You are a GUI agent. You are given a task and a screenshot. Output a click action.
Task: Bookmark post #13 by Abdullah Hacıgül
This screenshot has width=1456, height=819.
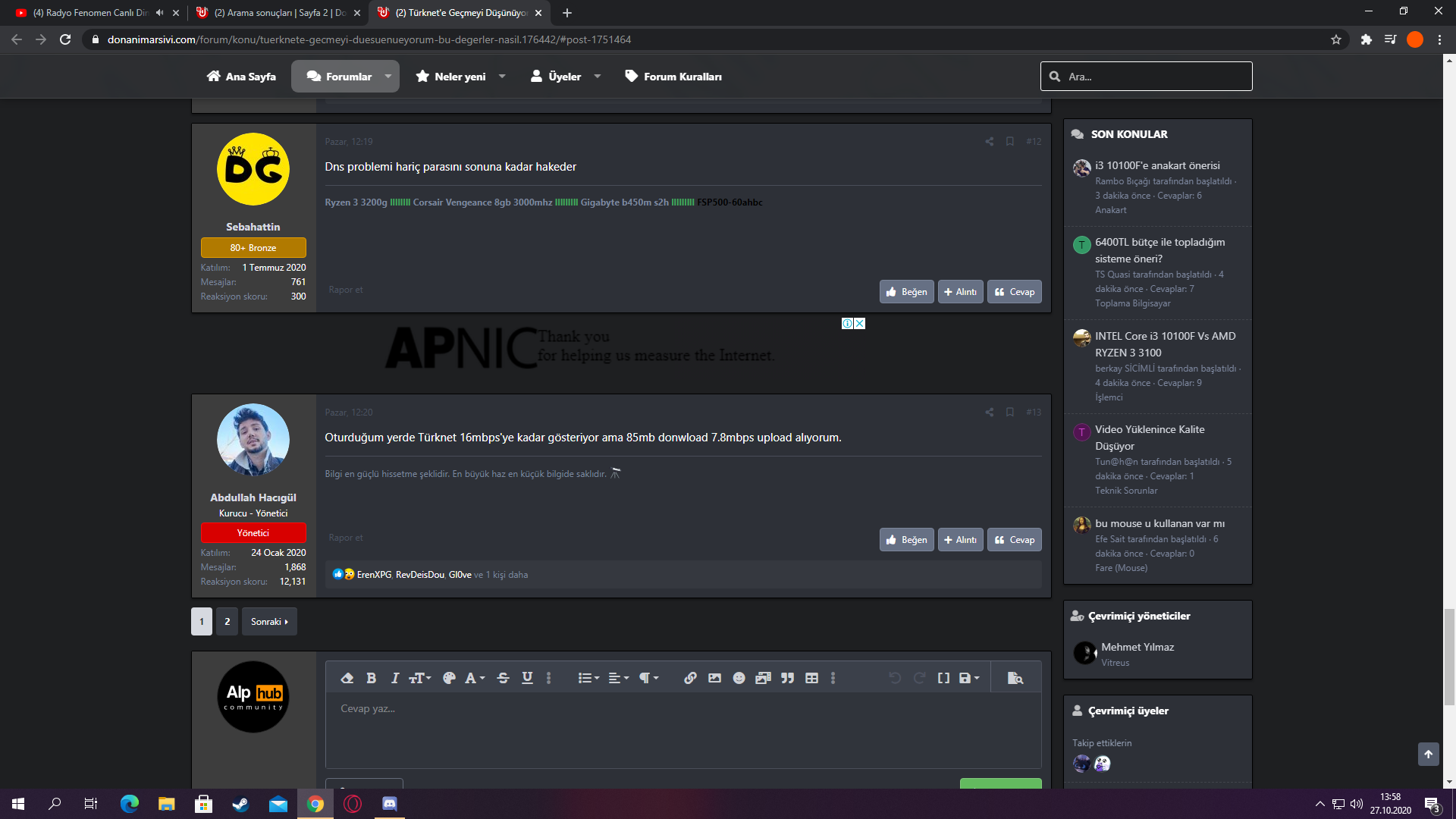[1010, 413]
